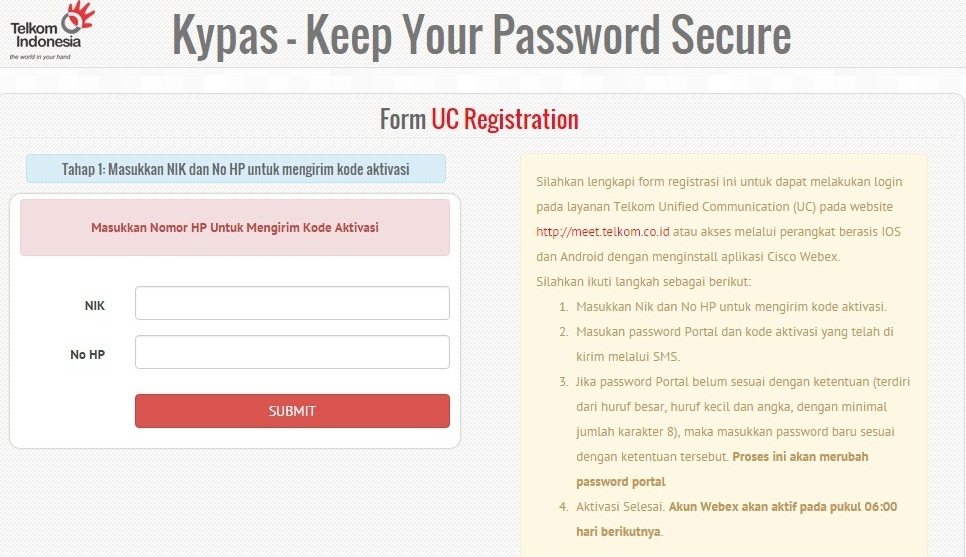Click the intro paragraph about form registrasi

[x=719, y=219]
